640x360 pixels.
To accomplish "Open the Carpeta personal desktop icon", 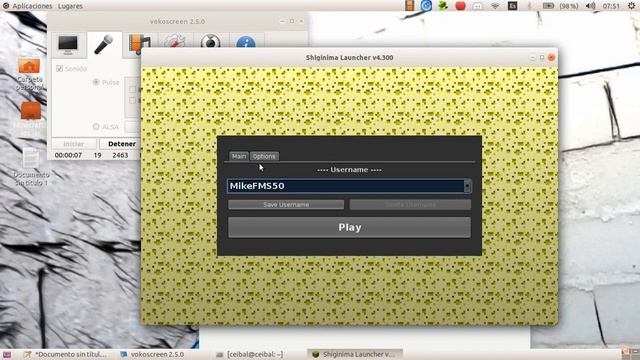I will [x=29, y=74].
